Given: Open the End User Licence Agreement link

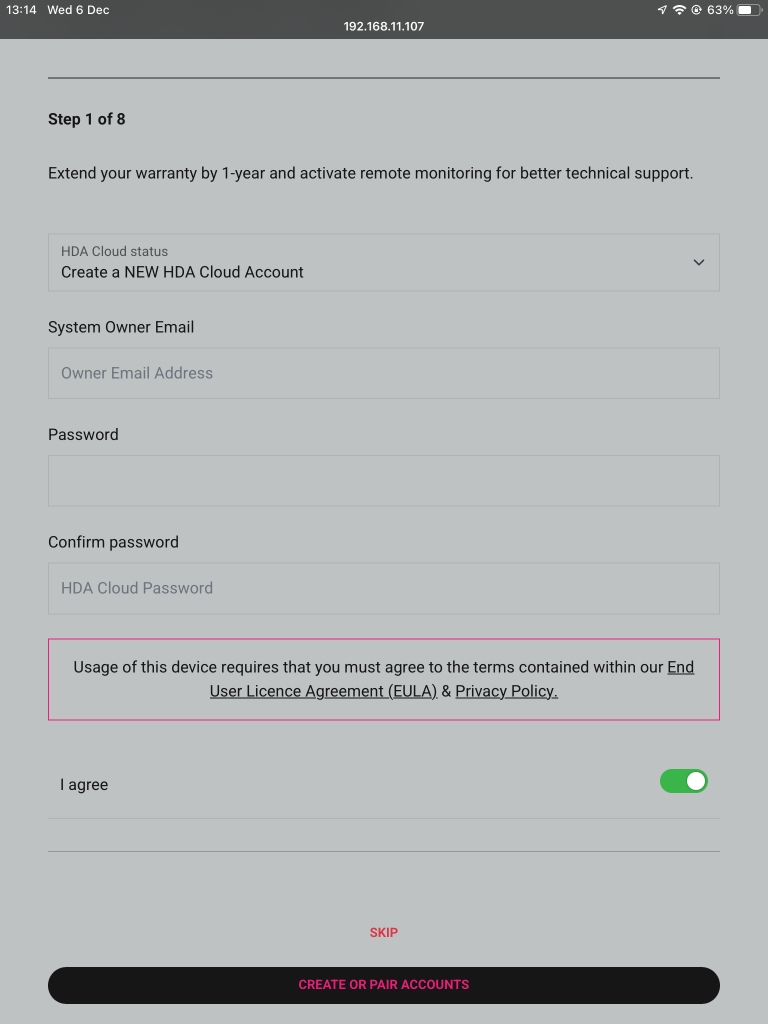Looking at the screenshot, I should [x=452, y=679].
